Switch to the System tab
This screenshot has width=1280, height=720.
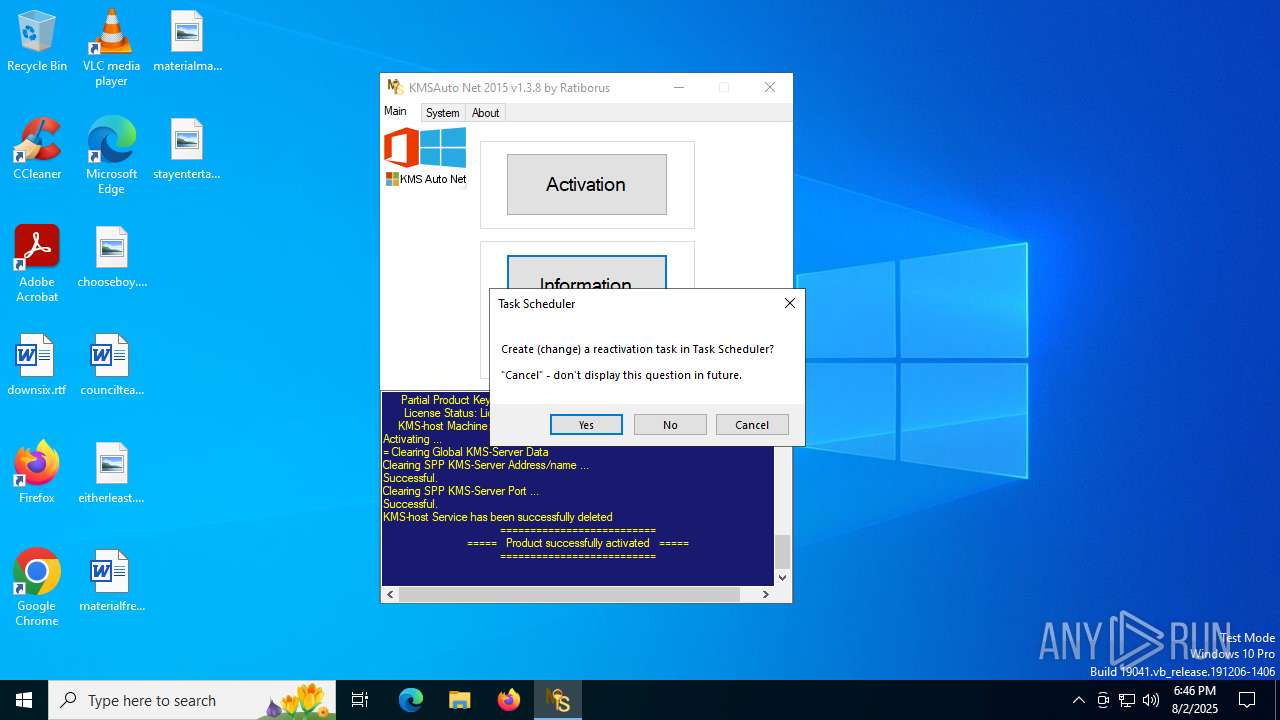[x=442, y=113]
